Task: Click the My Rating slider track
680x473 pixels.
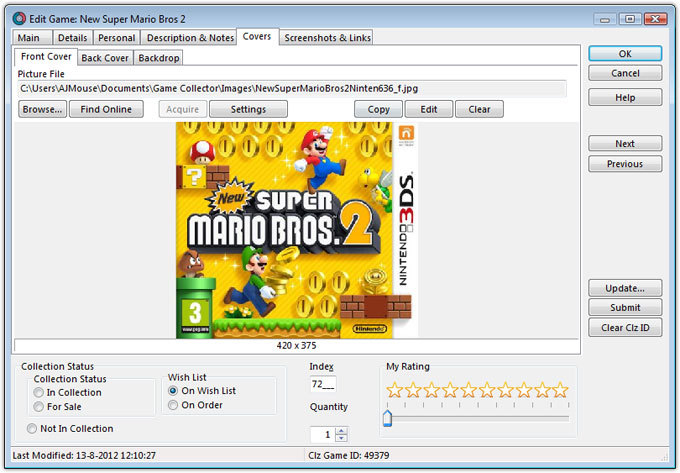Action: click(x=477, y=418)
